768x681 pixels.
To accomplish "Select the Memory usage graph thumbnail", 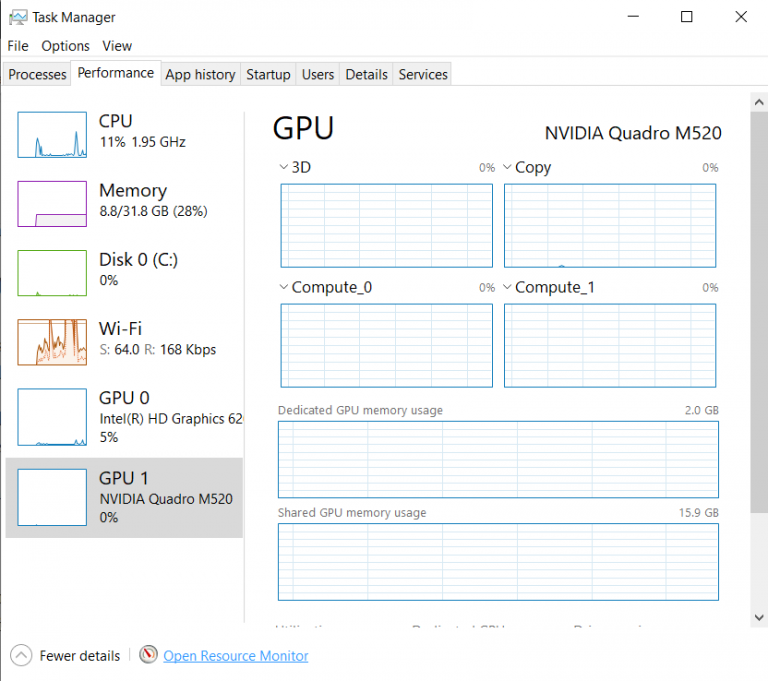I will tap(52, 203).
